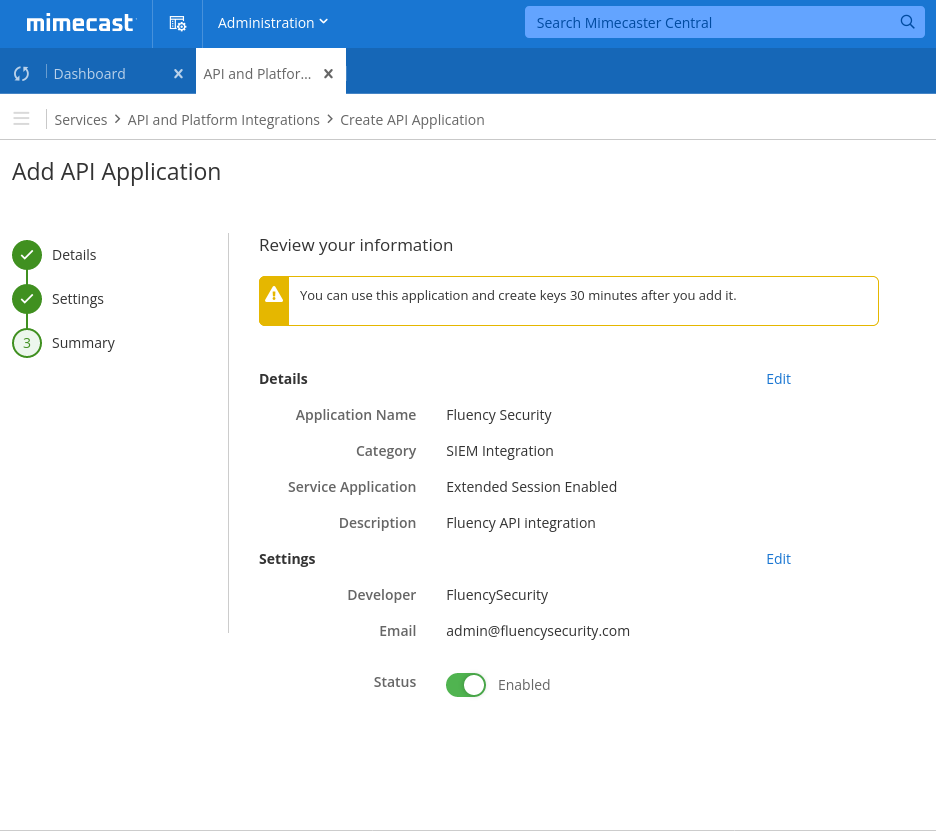The height and width of the screenshot is (839, 936).
Task: Select the Summary step label
Action: pyautogui.click(x=83, y=343)
